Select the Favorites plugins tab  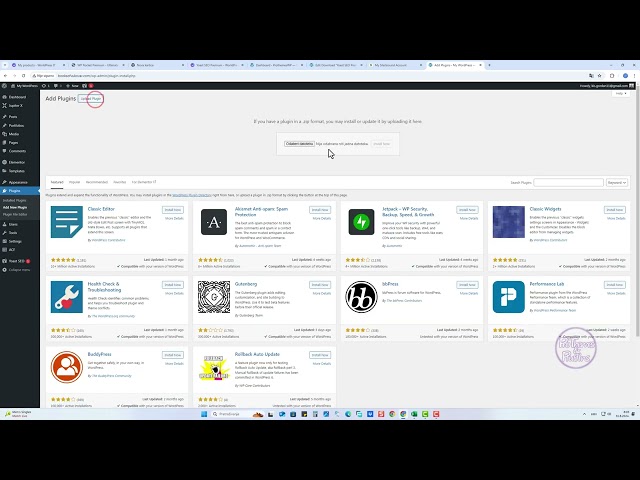click(120, 182)
